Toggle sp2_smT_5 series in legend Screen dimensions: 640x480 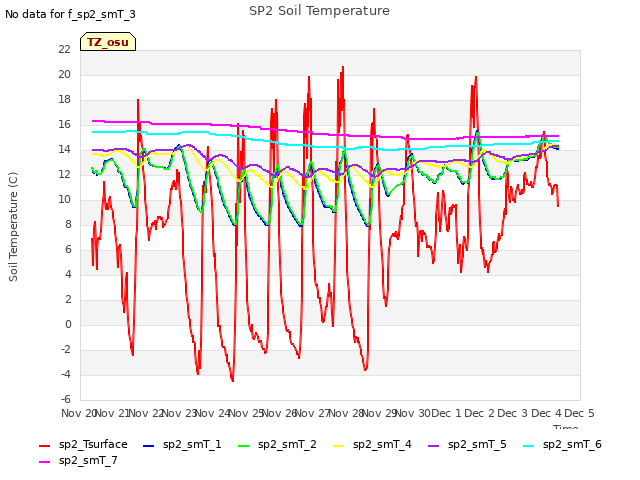click(467, 444)
